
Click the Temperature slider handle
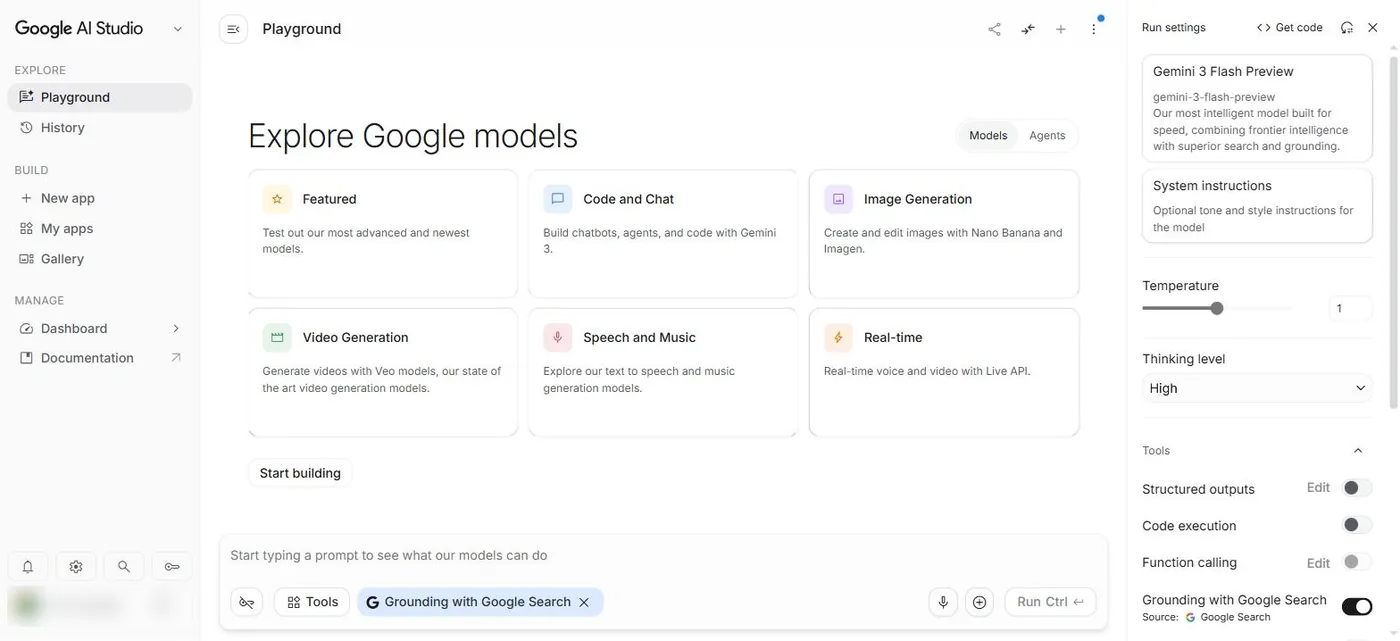coord(1217,308)
